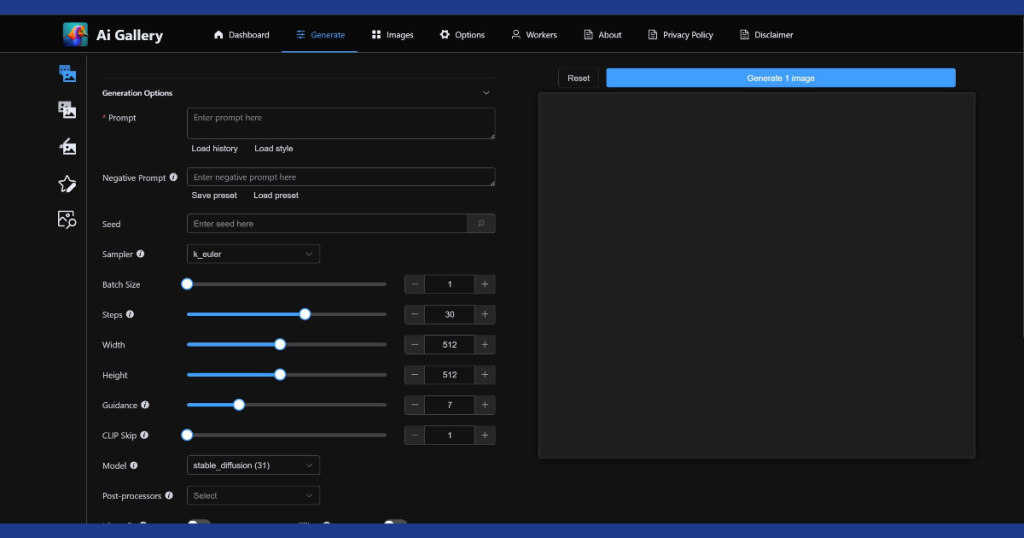Open the image interrogation sidebar icon
1024x538 pixels.
(67, 219)
